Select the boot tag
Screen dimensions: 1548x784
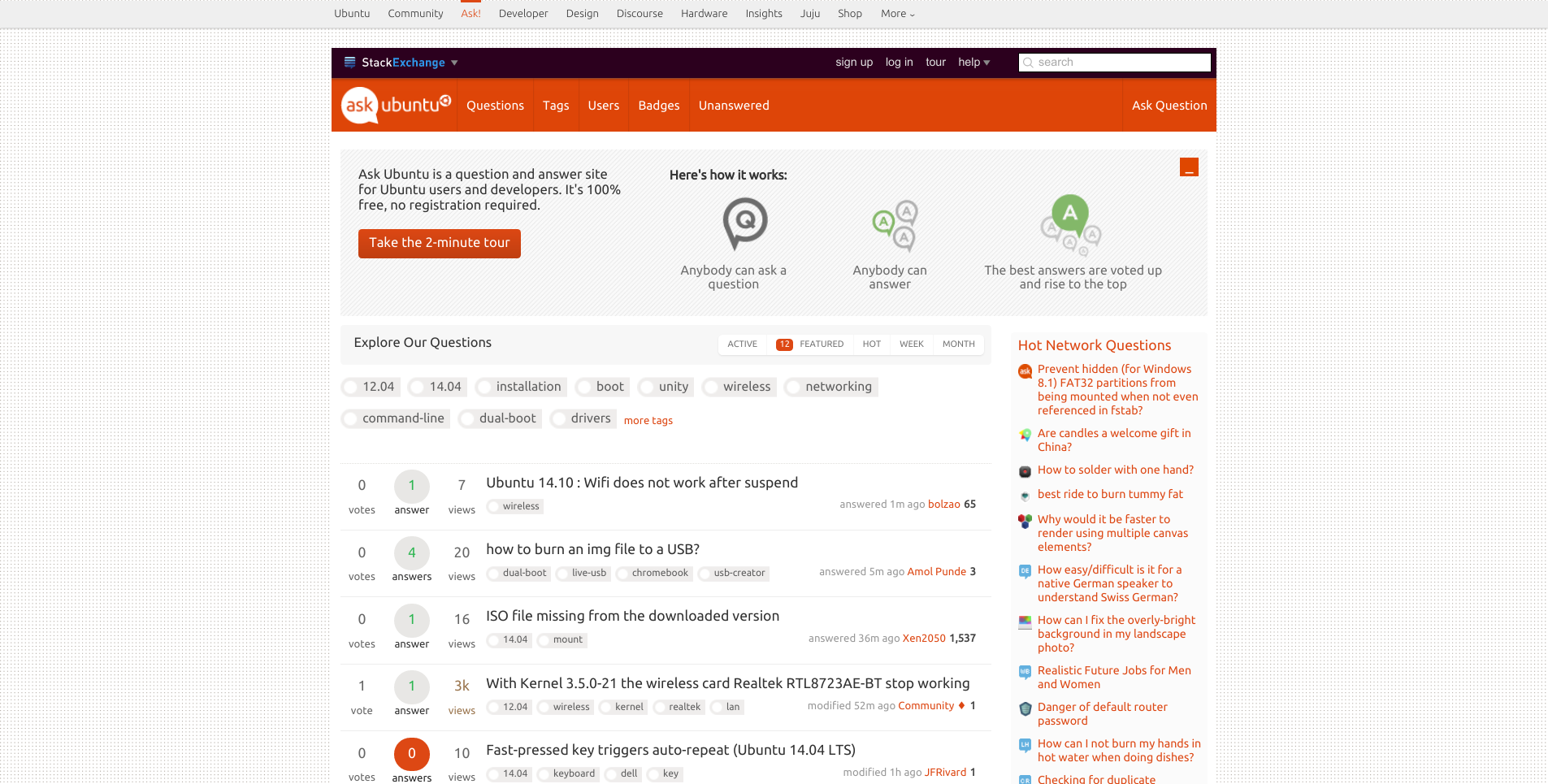point(602,387)
